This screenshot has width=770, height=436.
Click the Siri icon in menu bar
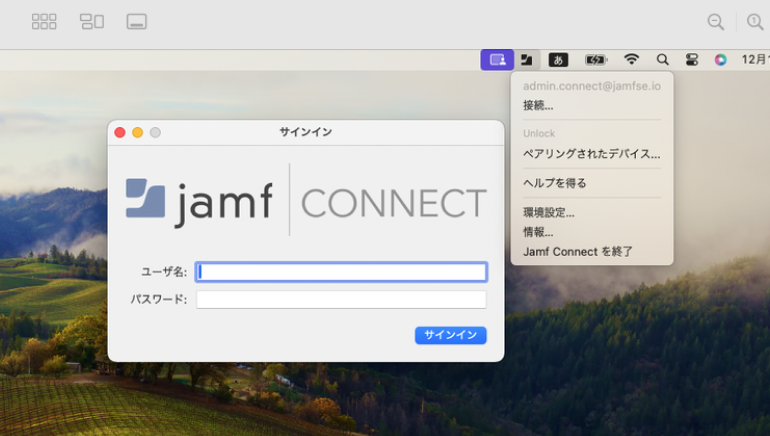click(720, 60)
